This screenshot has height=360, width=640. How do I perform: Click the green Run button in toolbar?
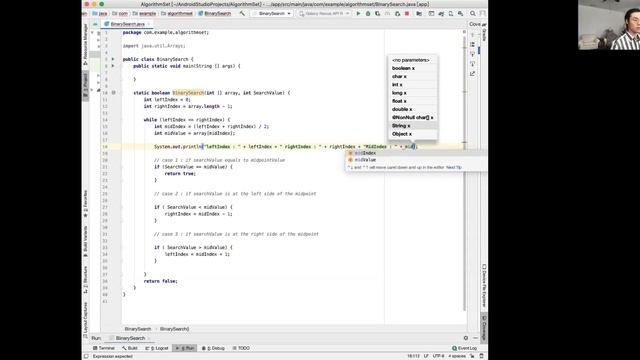[358, 13]
